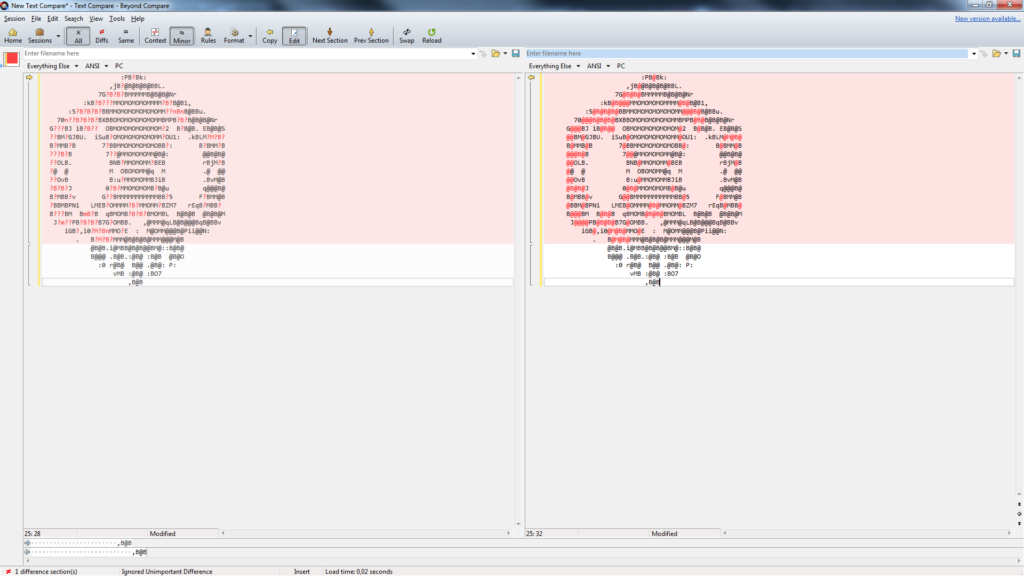Reload the comparison files
Image resolution: width=1024 pixels, height=576 pixels.
pos(431,36)
